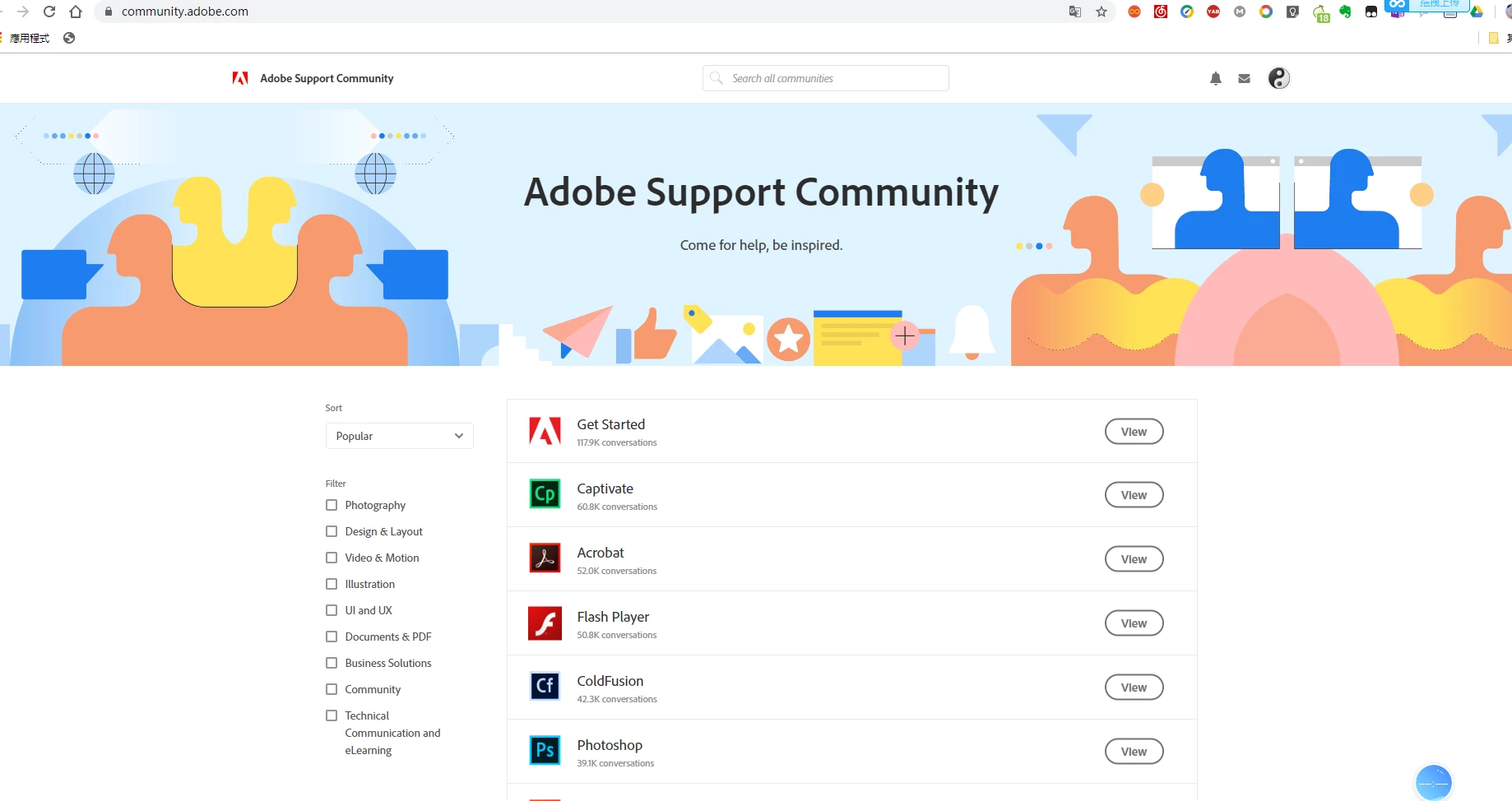This screenshot has width=1512, height=801.
Task: Check the Community filter
Action: point(332,689)
